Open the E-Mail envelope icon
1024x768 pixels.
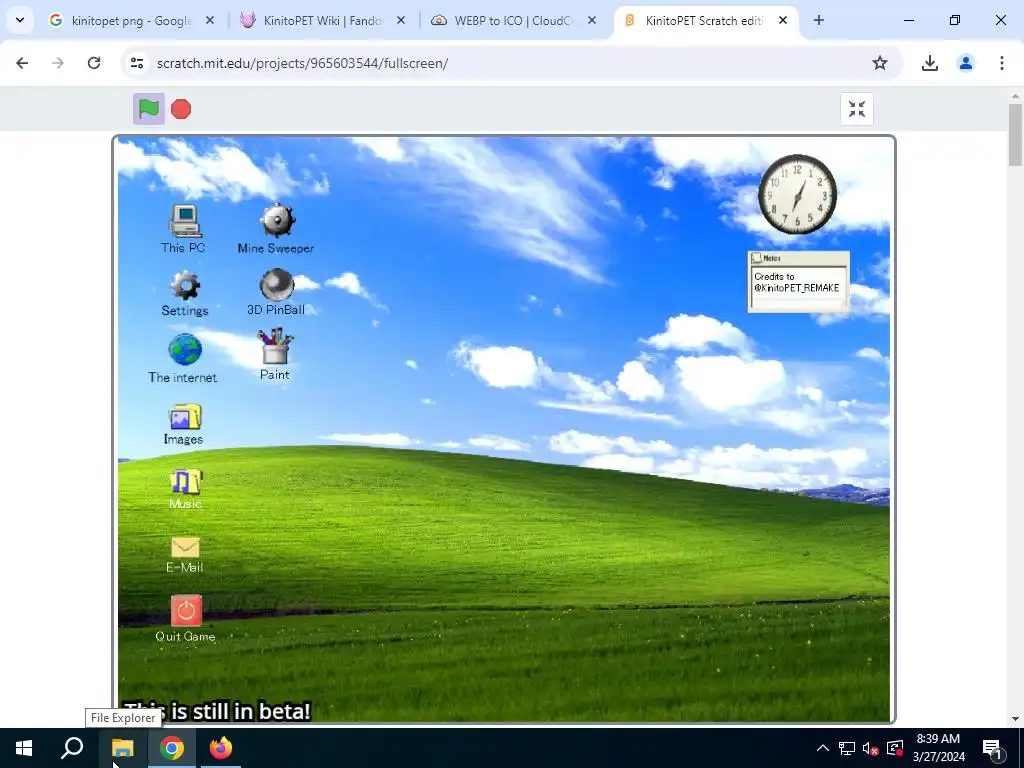[185, 555]
